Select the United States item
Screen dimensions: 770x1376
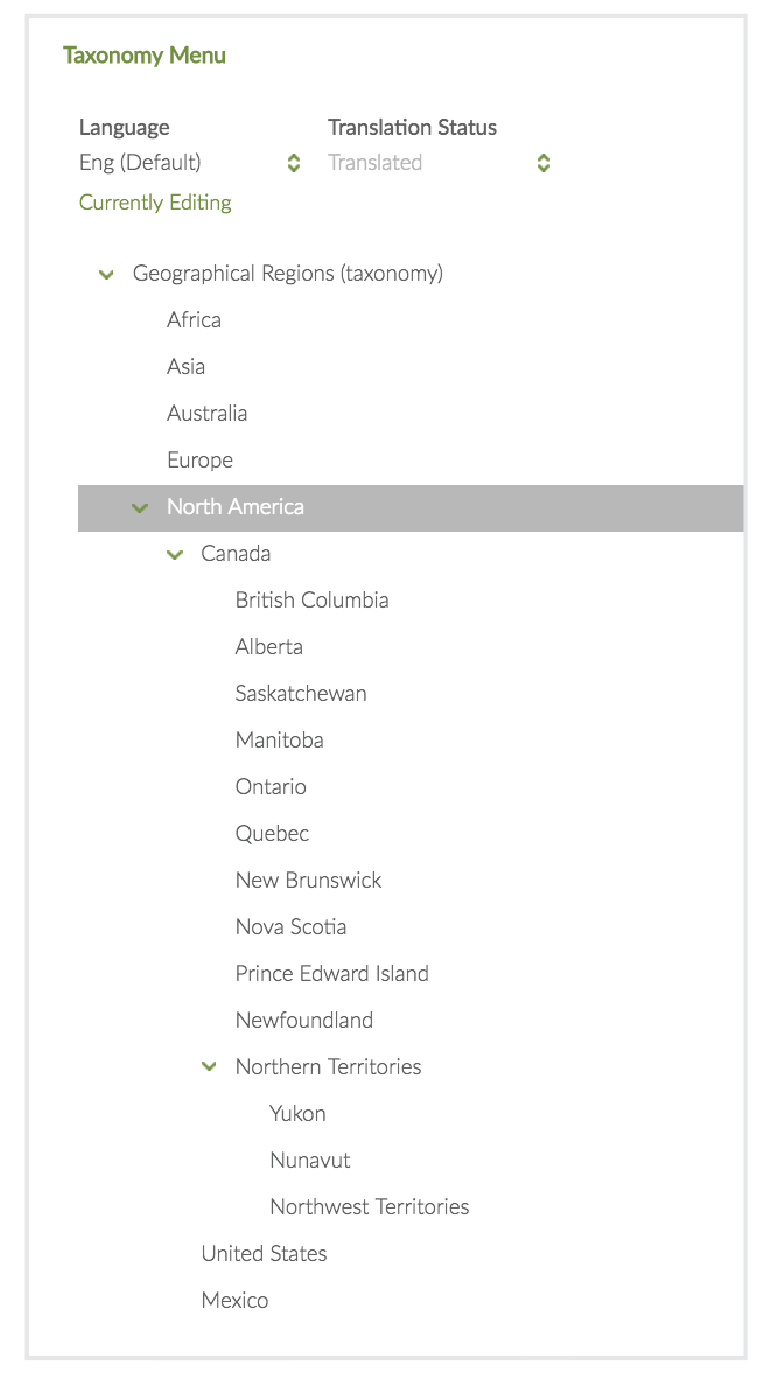264,1254
